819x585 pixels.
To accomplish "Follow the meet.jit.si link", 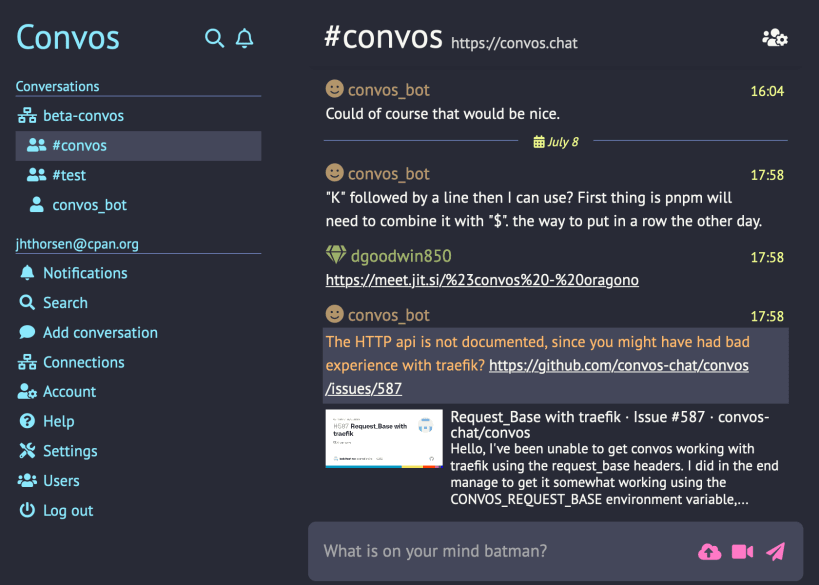I will tap(482, 280).
